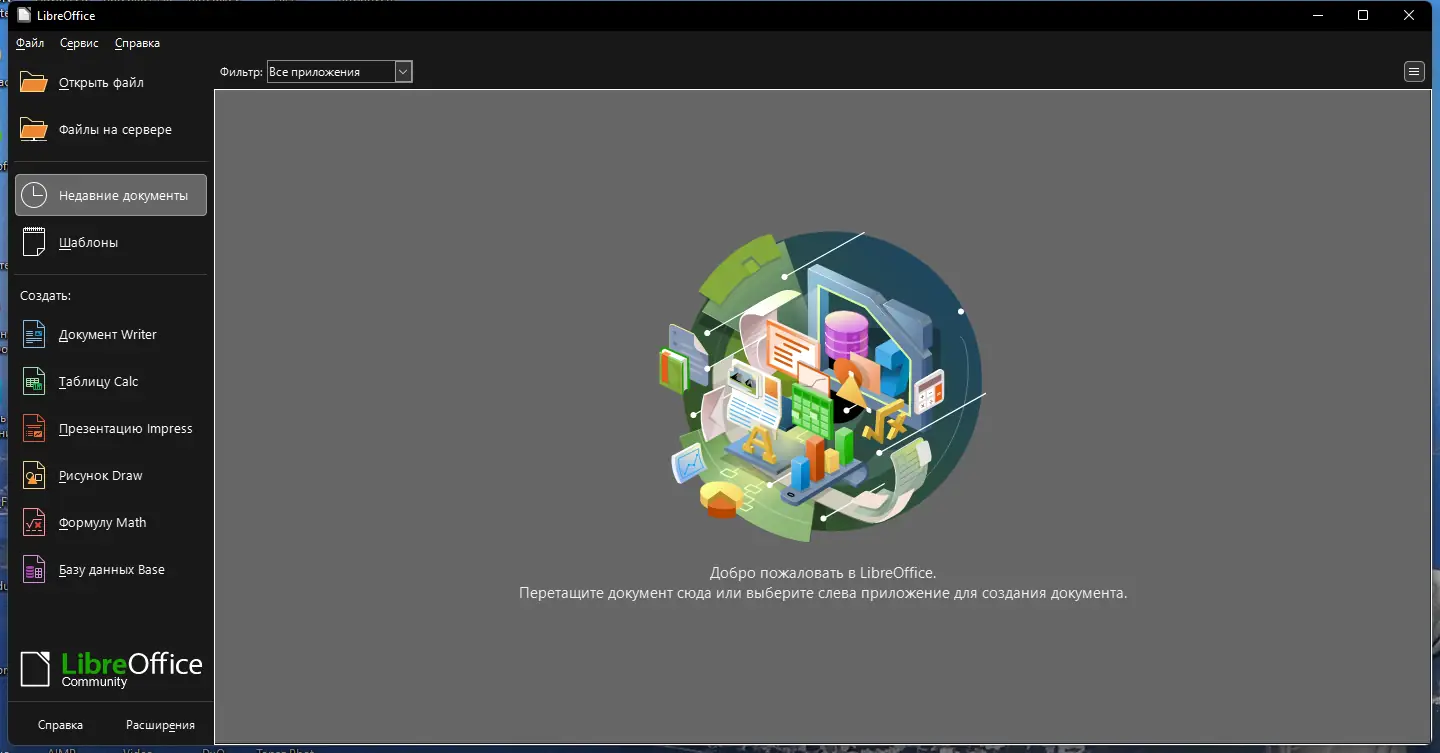Create a new Таблицу Calc spreadsheet

pyautogui.click(x=111, y=381)
